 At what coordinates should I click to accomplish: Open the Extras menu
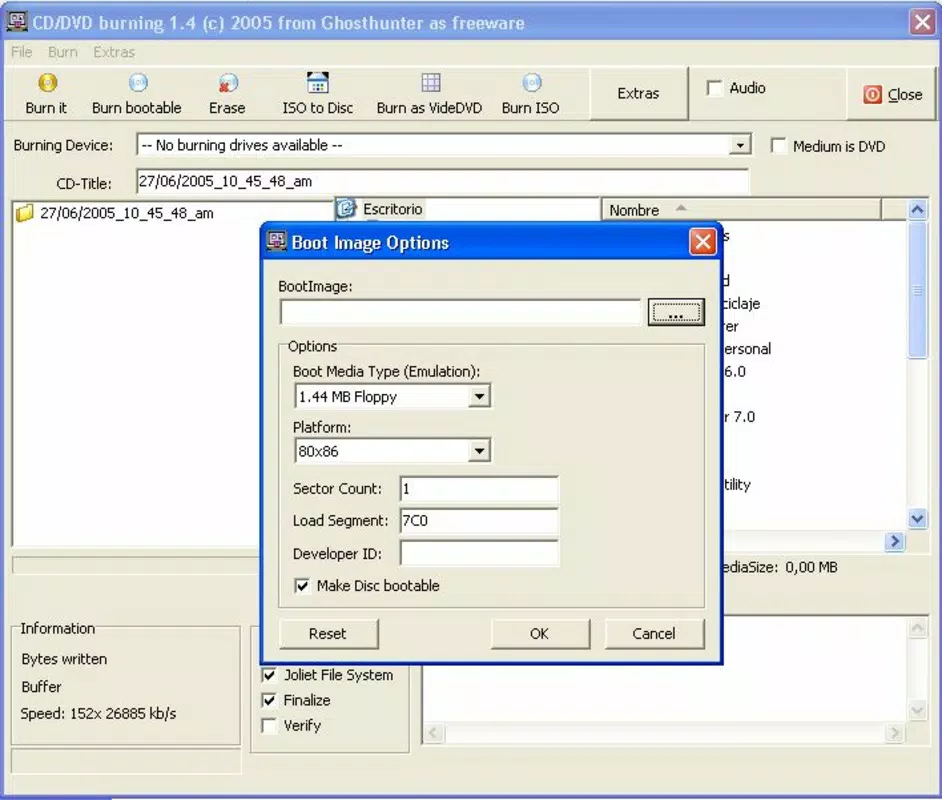click(x=114, y=52)
